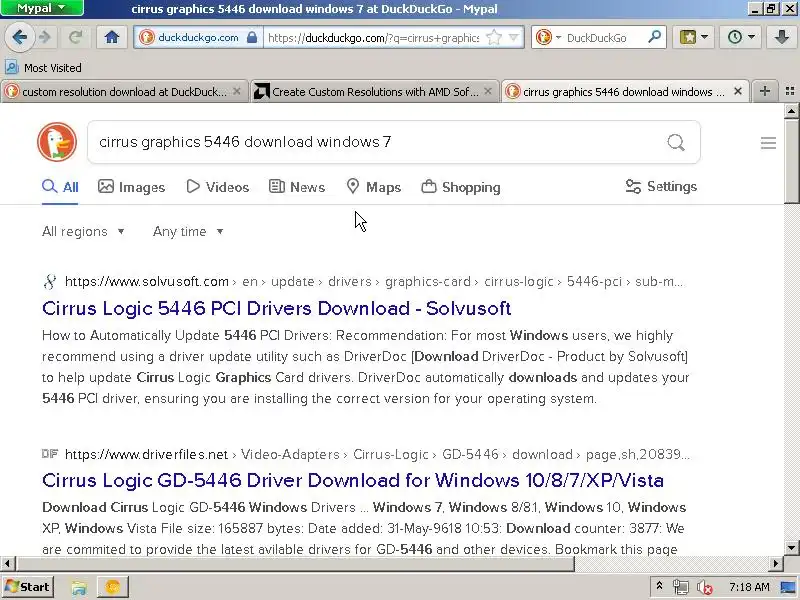
Task: Open Cirrus Logic 5446 PCI Drivers Solvusoft link
Action: [277, 308]
